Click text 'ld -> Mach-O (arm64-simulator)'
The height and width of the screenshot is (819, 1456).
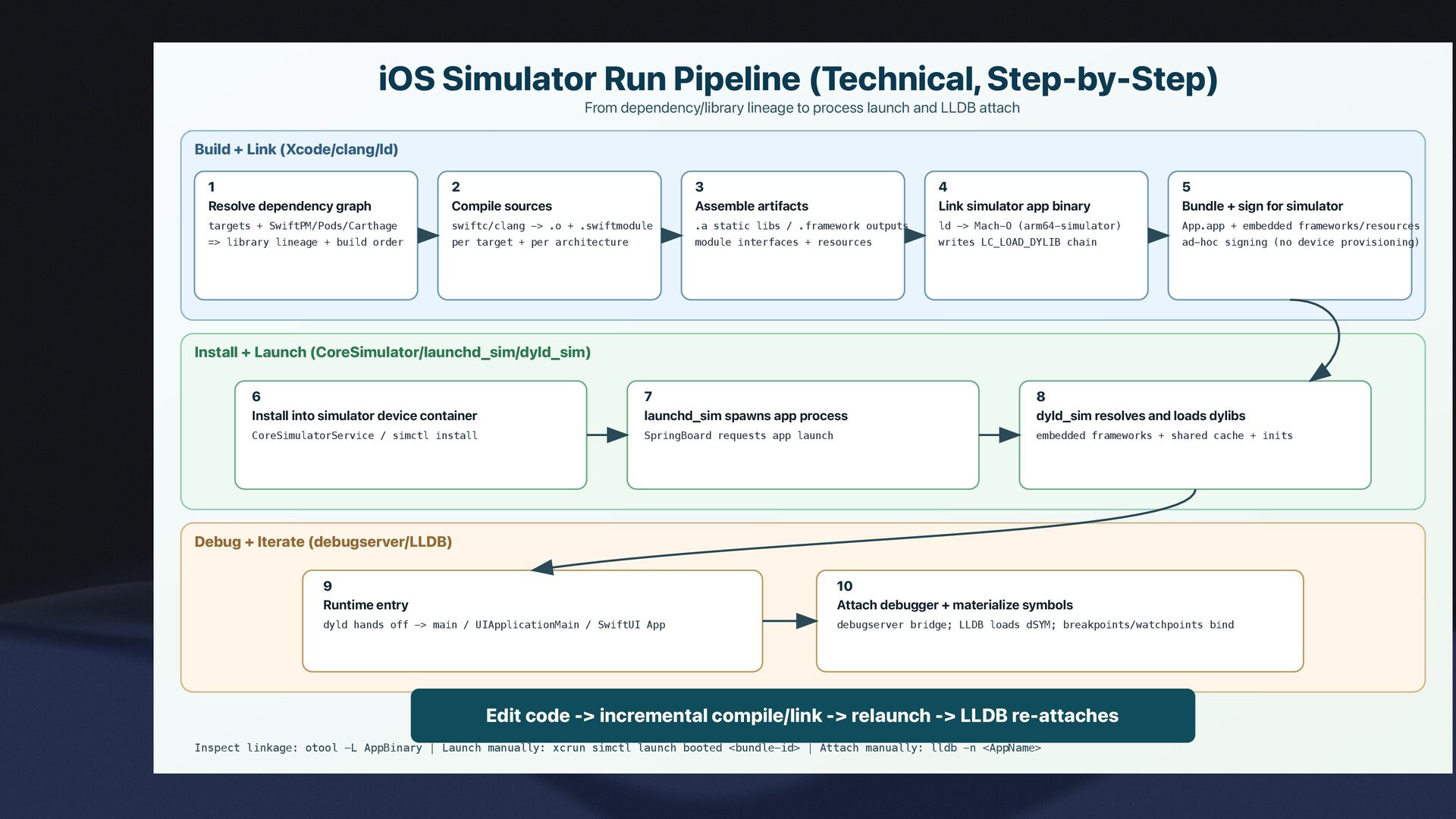point(1029,226)
